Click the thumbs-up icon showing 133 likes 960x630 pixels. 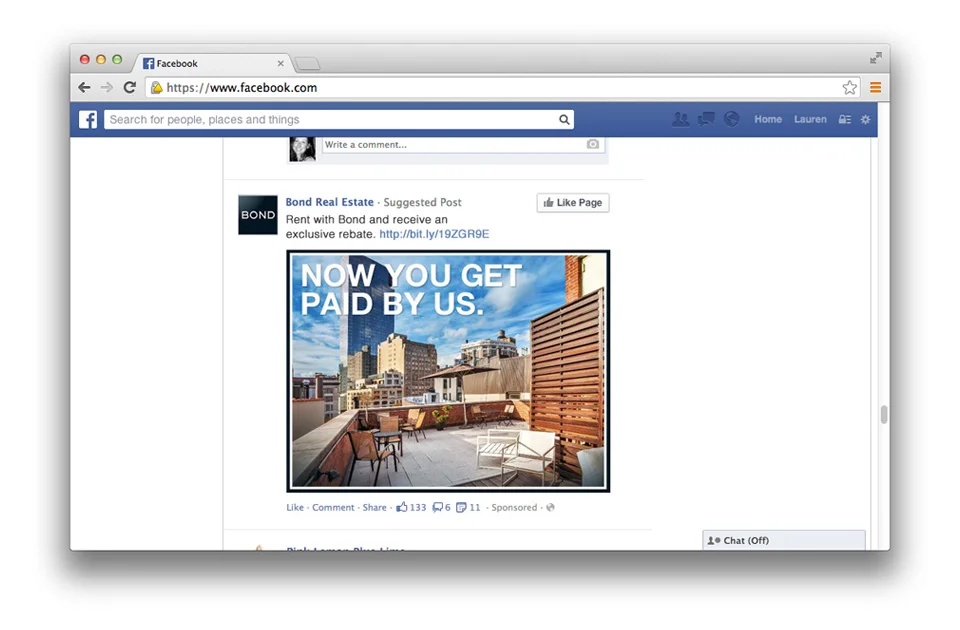pos(404,507)
